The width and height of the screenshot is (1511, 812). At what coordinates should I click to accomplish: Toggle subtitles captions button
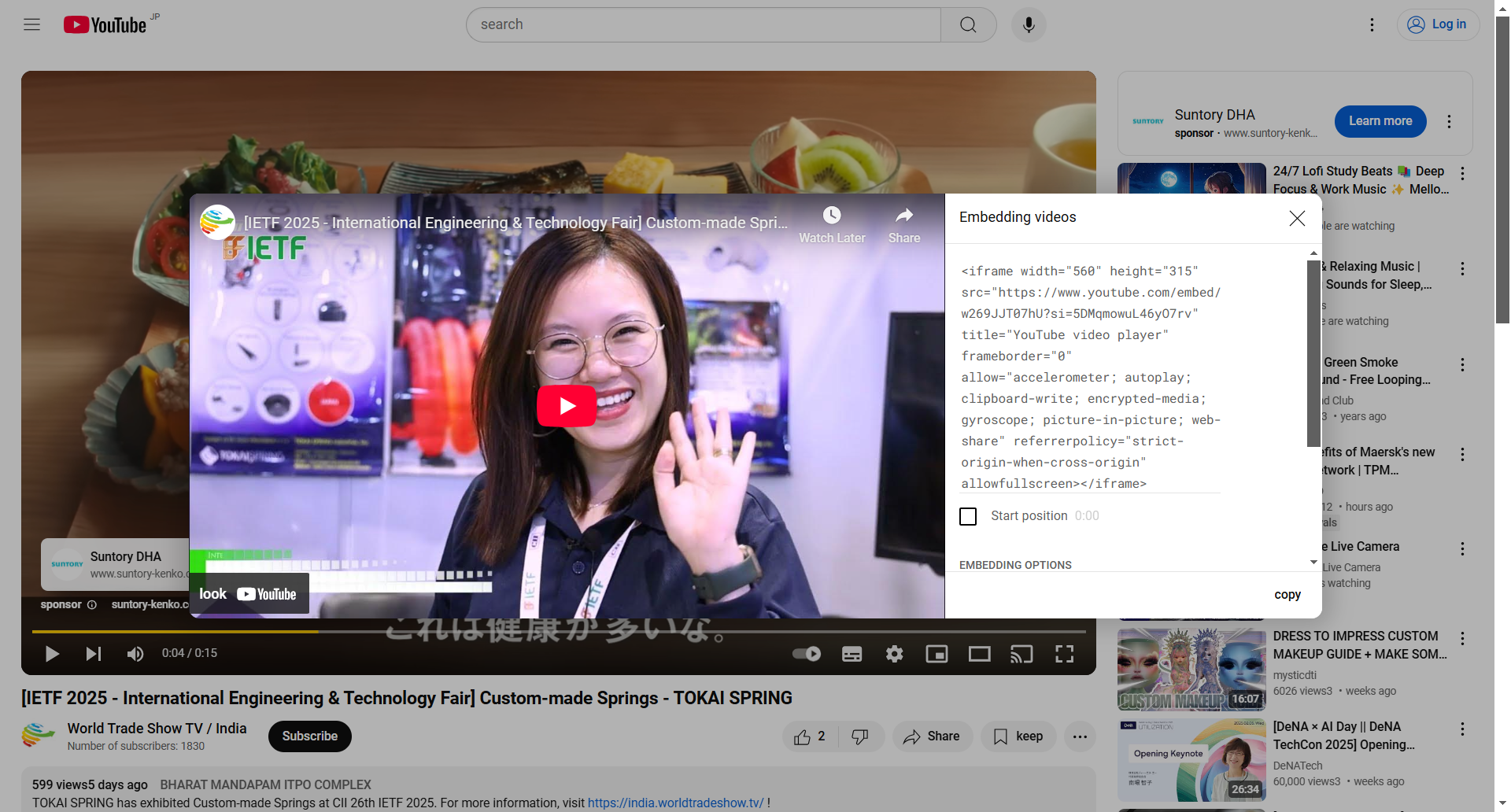[852, 654]
